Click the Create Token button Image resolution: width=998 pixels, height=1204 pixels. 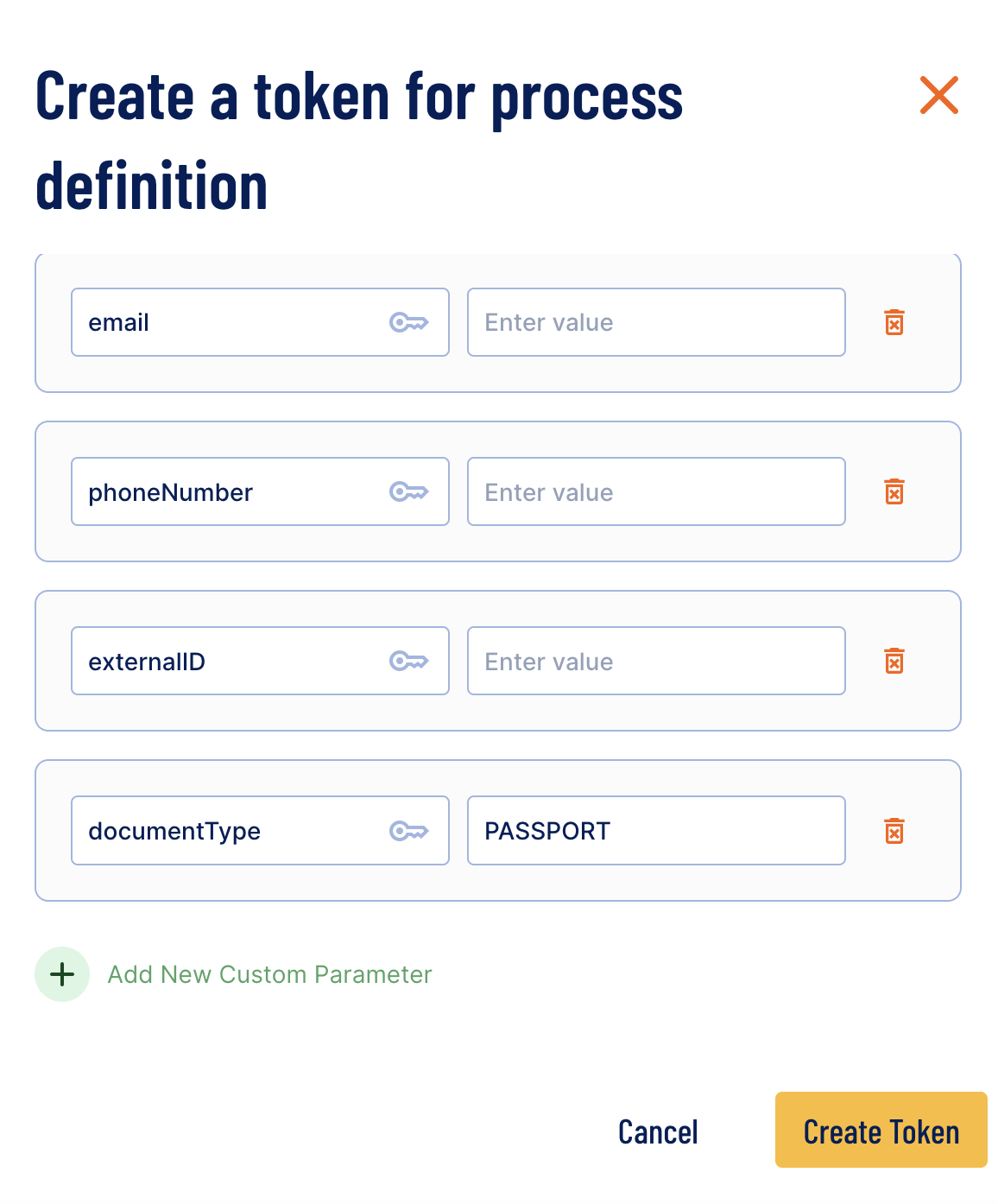(881, 1130)
